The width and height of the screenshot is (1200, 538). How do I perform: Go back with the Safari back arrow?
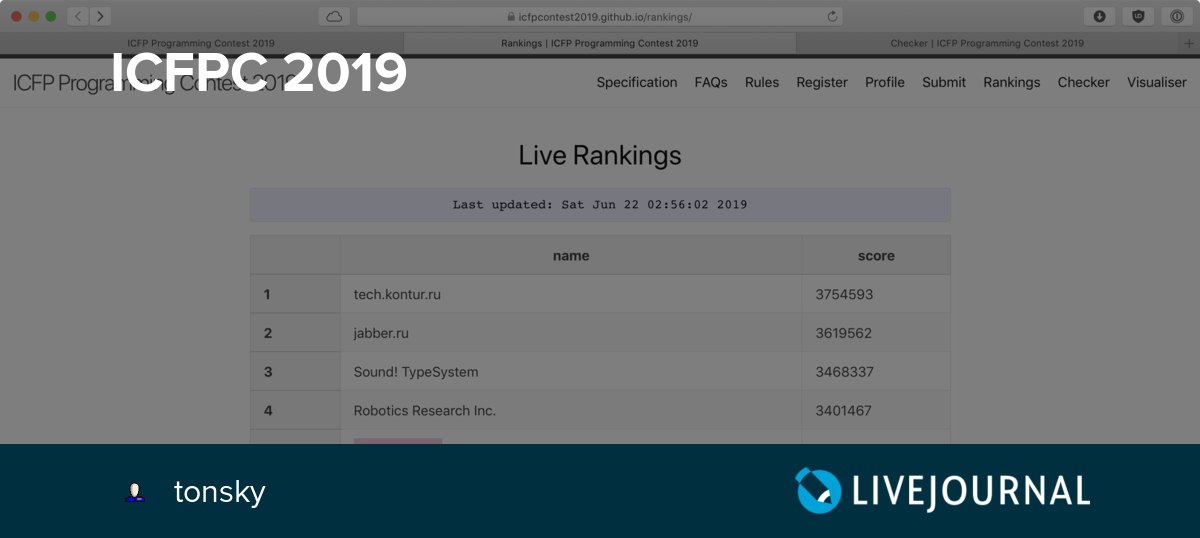coord(78,16)
